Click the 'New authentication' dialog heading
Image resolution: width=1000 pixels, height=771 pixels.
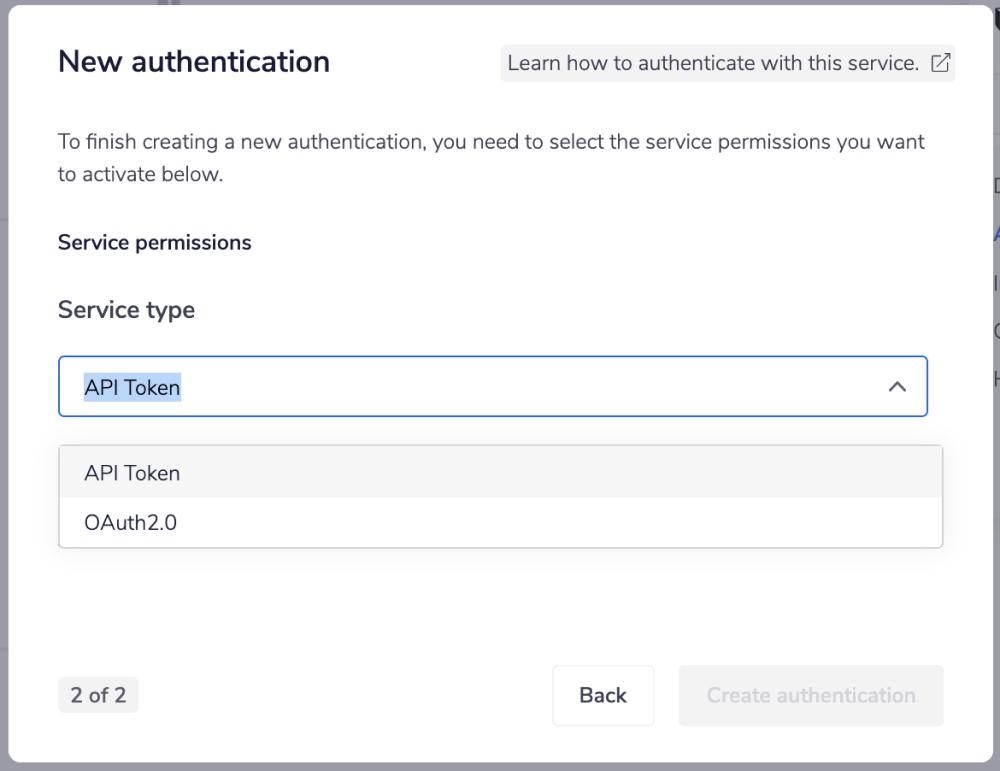coord(194,61)
